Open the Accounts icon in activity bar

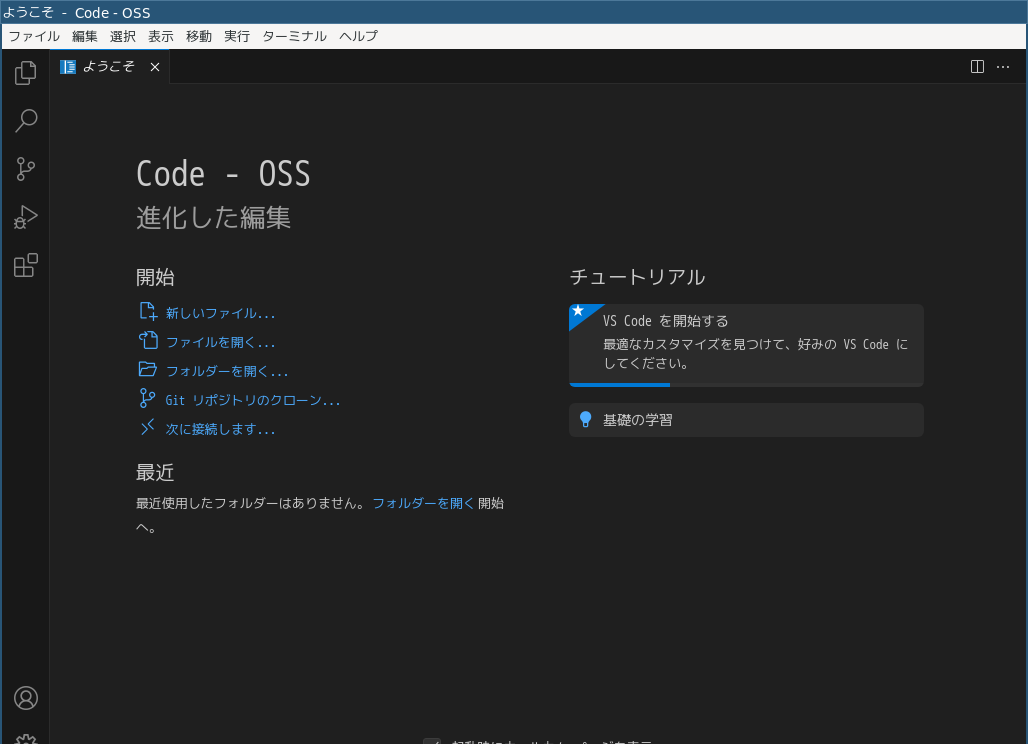tap(26, 698)
